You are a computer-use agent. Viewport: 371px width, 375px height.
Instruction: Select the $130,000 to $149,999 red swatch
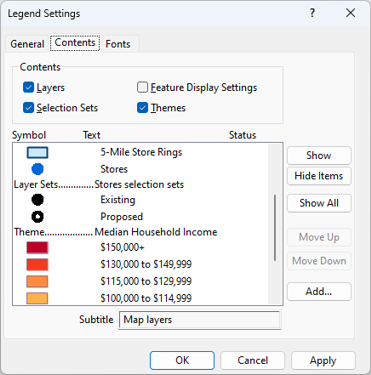(x=37, y=265)
